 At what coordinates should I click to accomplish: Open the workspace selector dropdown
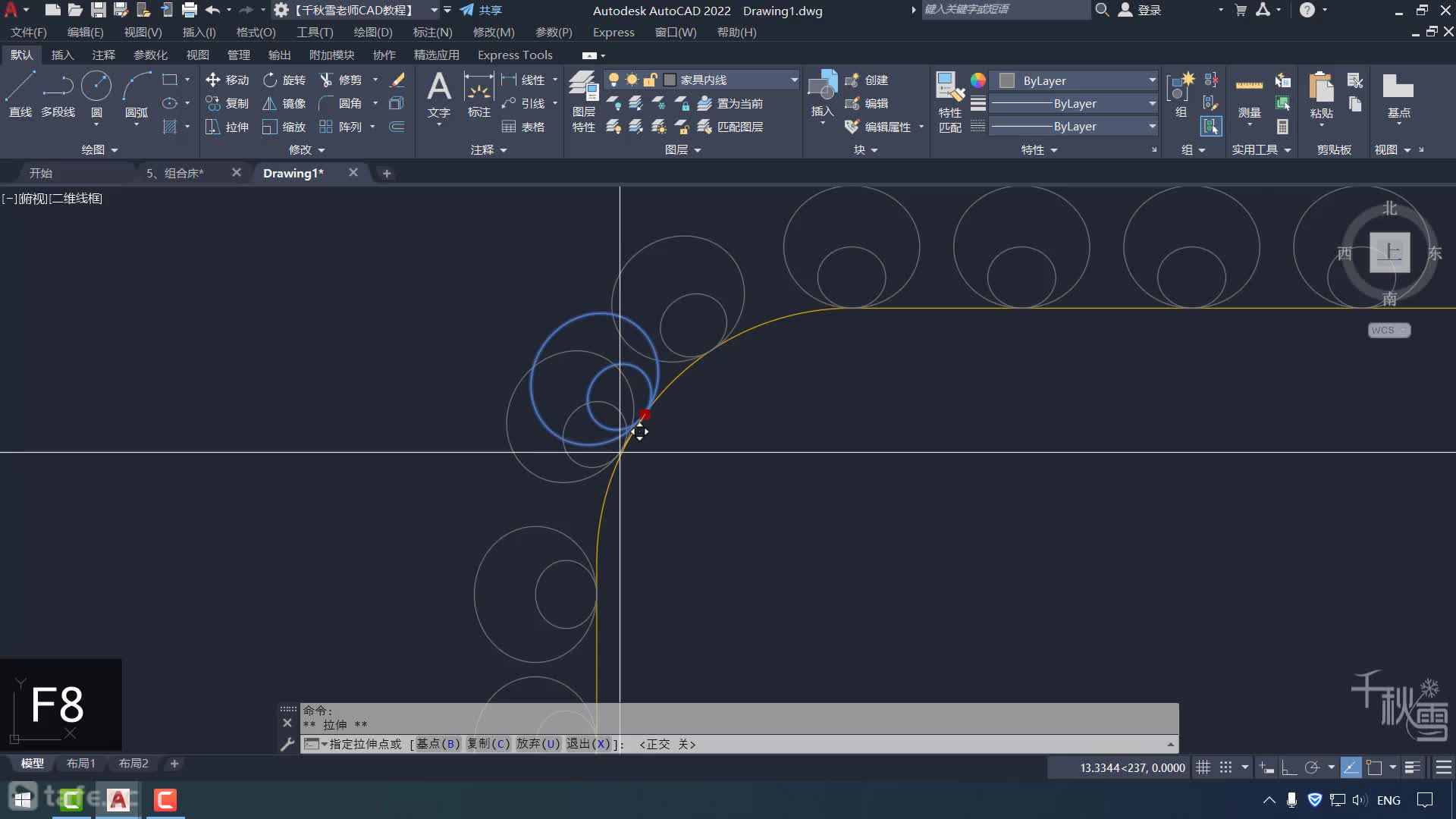click(435, 10)
